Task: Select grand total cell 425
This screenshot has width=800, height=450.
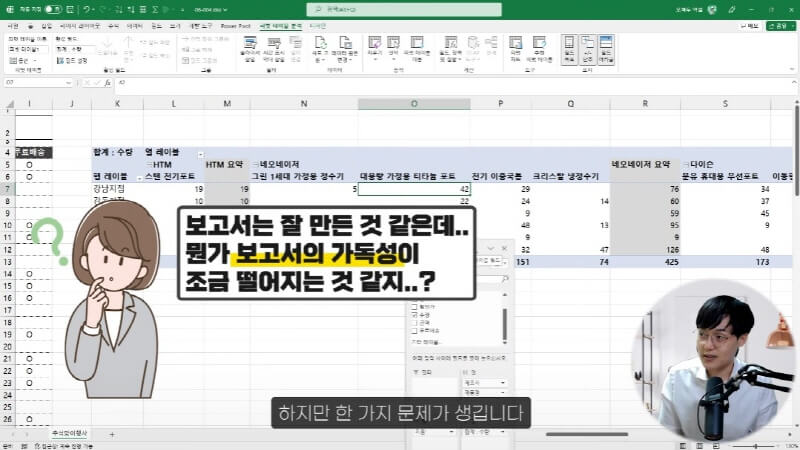Action: tap(645, 262)
